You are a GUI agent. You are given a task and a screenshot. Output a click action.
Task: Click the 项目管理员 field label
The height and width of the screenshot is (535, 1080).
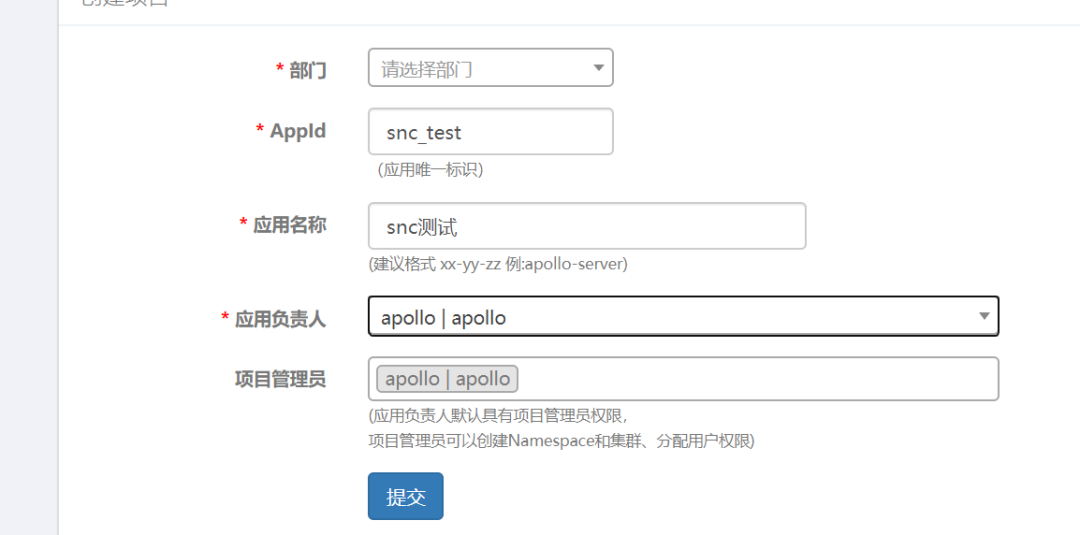tap(280, 379)
